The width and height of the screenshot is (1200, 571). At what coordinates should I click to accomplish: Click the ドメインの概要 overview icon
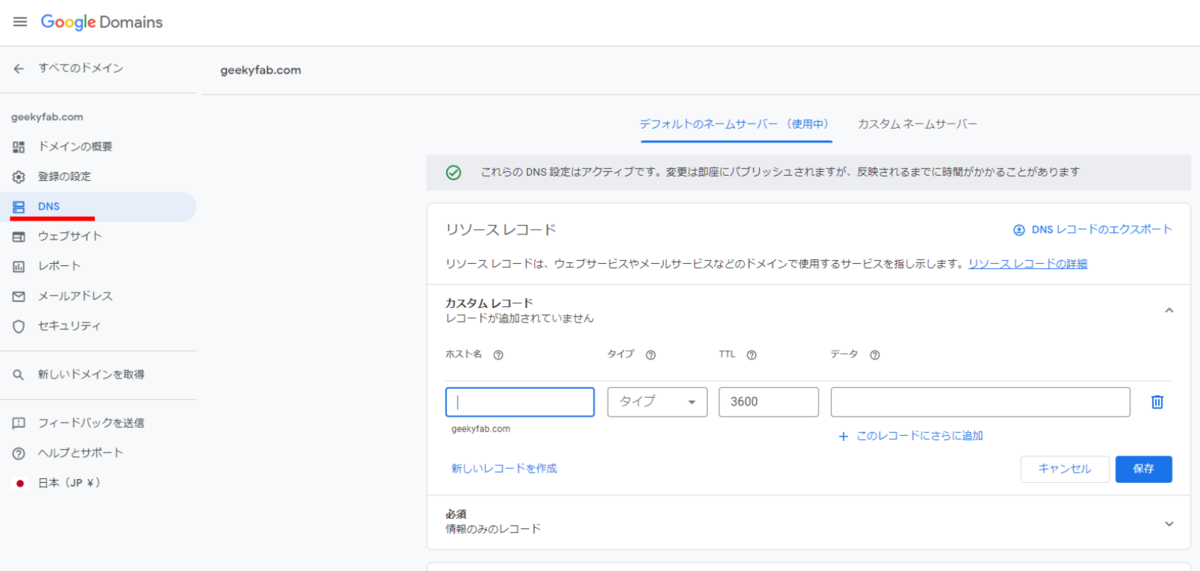tap(18, 147)
